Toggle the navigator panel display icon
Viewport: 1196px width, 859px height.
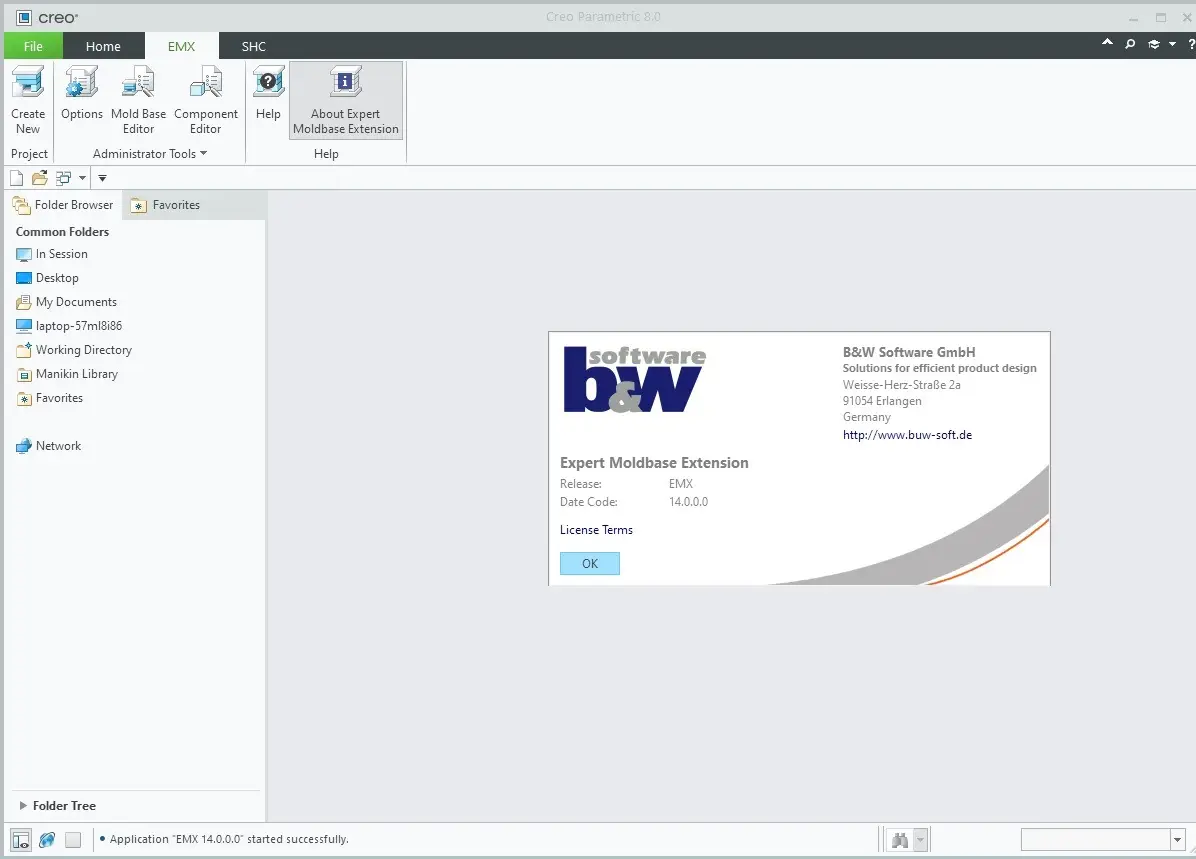[x=21, y=840]
